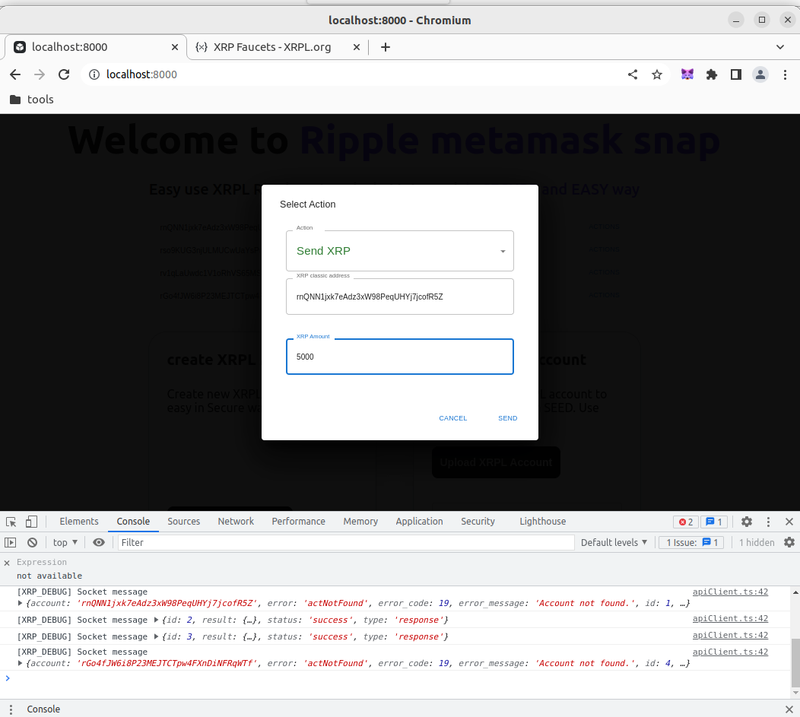This screenshot has width=800, height=717.
Task: Clear the console output
Action: 32,542
